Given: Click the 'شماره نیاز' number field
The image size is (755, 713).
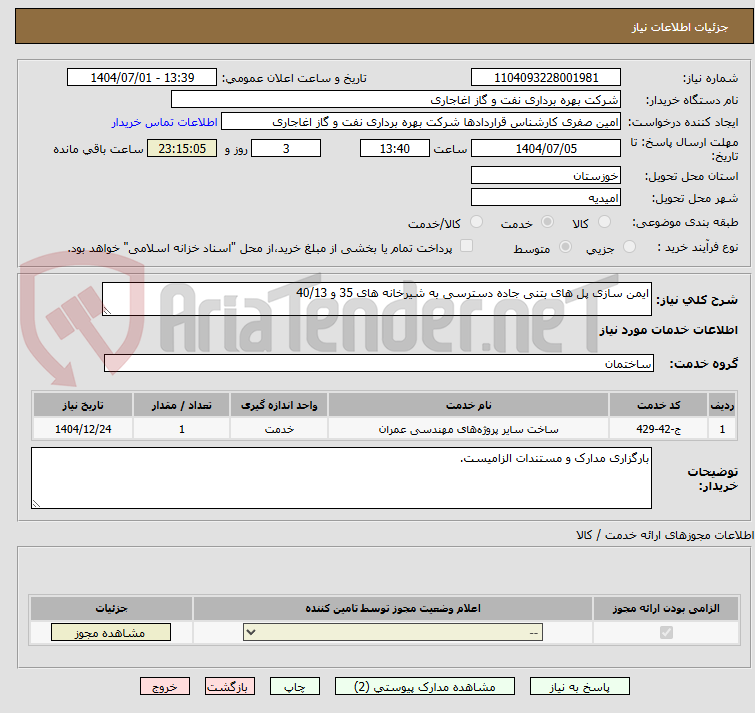Looking at the screenshot, I should (545, 77).
